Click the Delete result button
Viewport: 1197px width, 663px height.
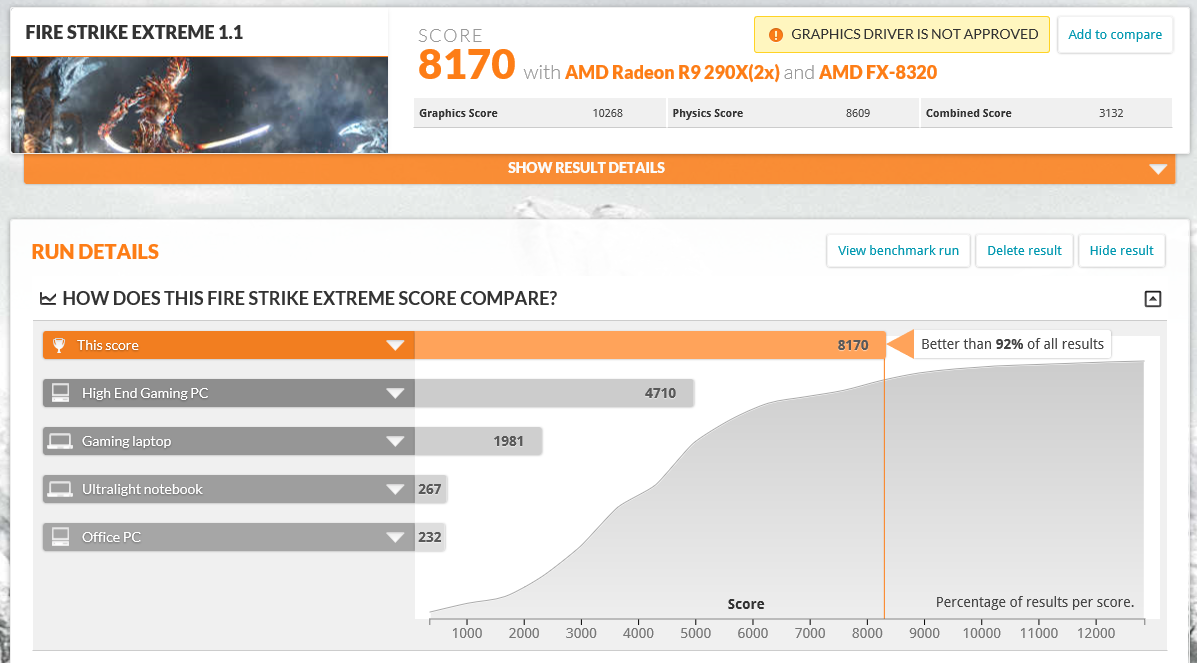pyautogui.click(x=1024, y=251)
